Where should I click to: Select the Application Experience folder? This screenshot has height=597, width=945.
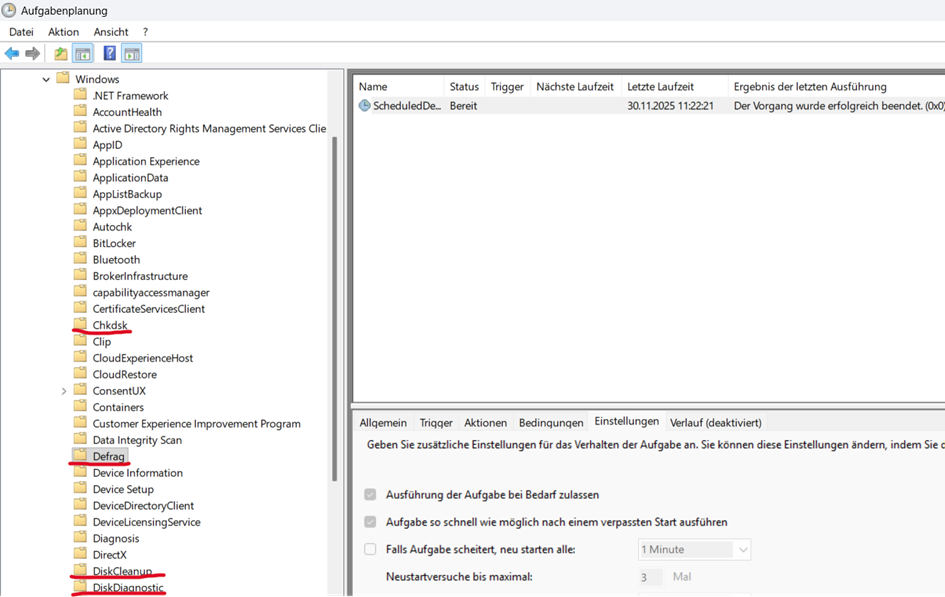click(x=146, y=161)
